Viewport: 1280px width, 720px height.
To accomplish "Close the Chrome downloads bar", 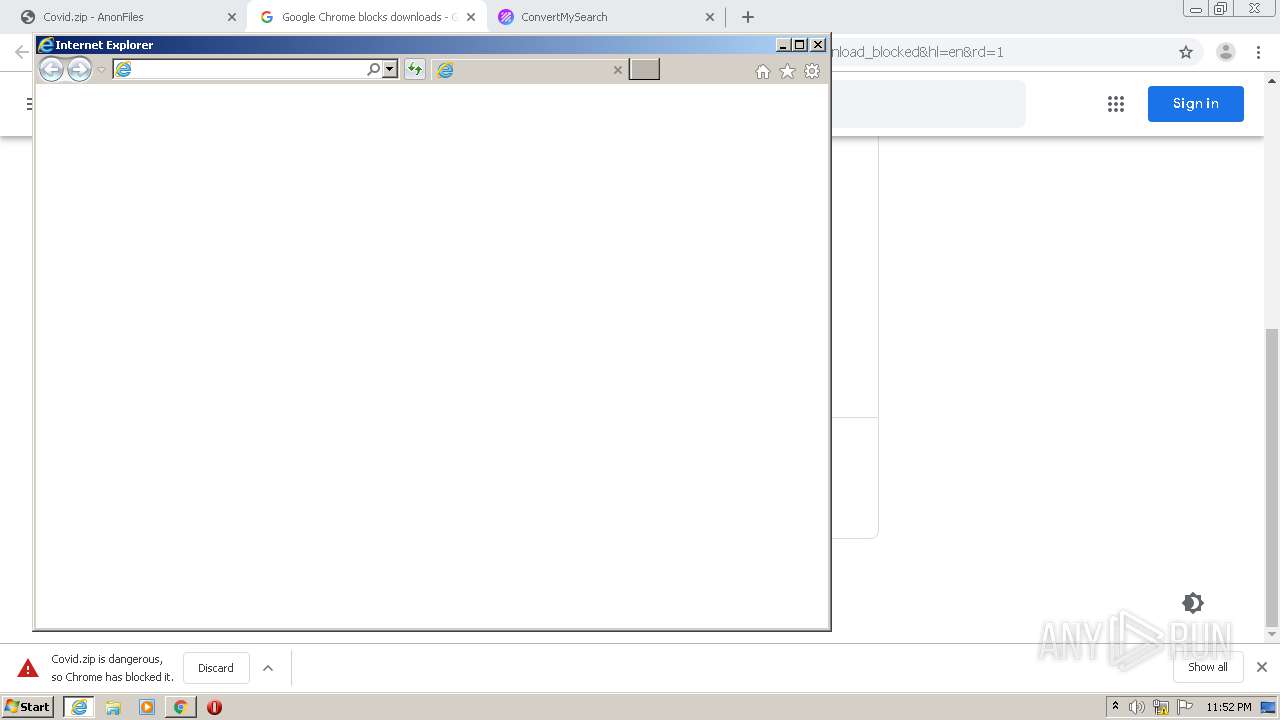I will point(1262,667).
